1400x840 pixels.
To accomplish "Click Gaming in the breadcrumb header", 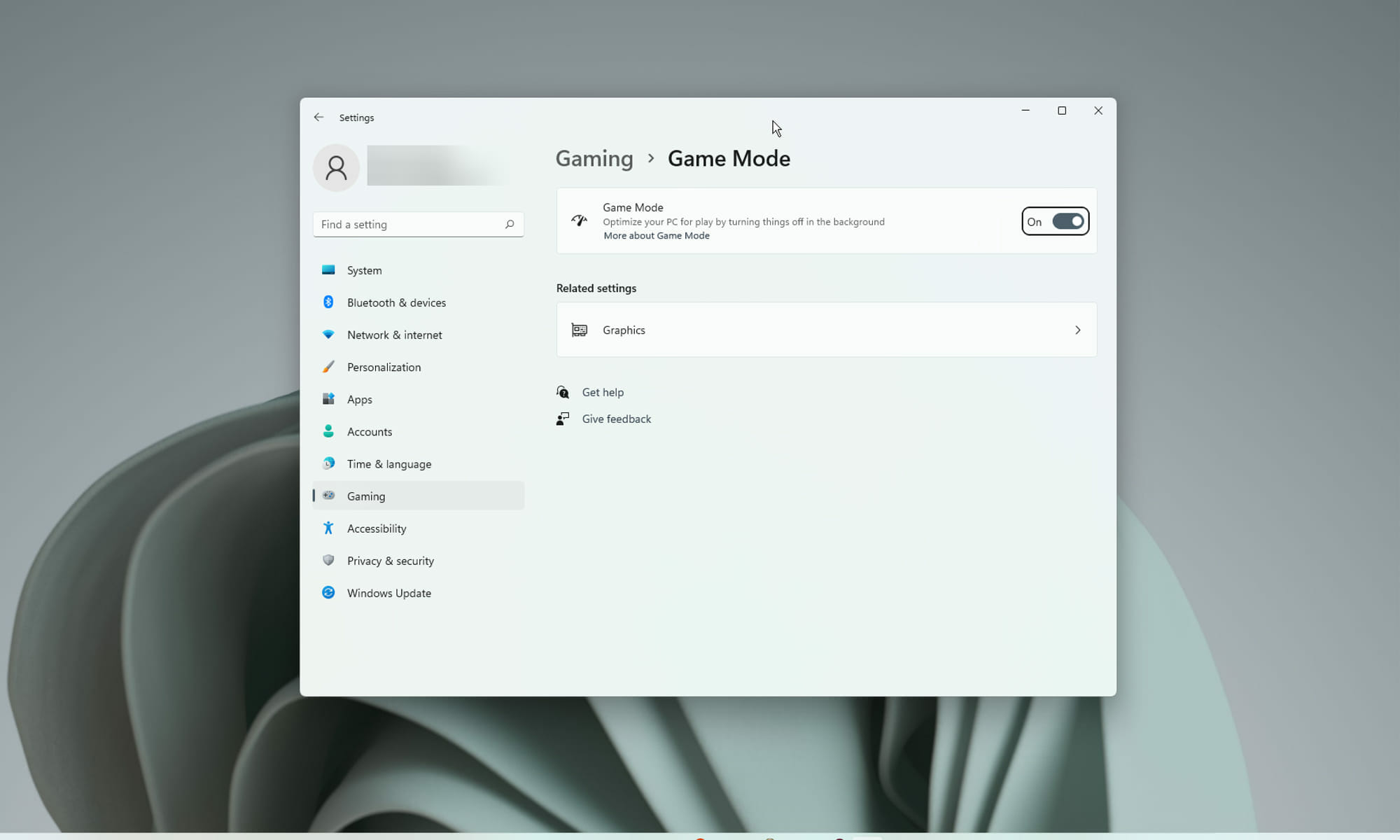I will pos(594,159).
